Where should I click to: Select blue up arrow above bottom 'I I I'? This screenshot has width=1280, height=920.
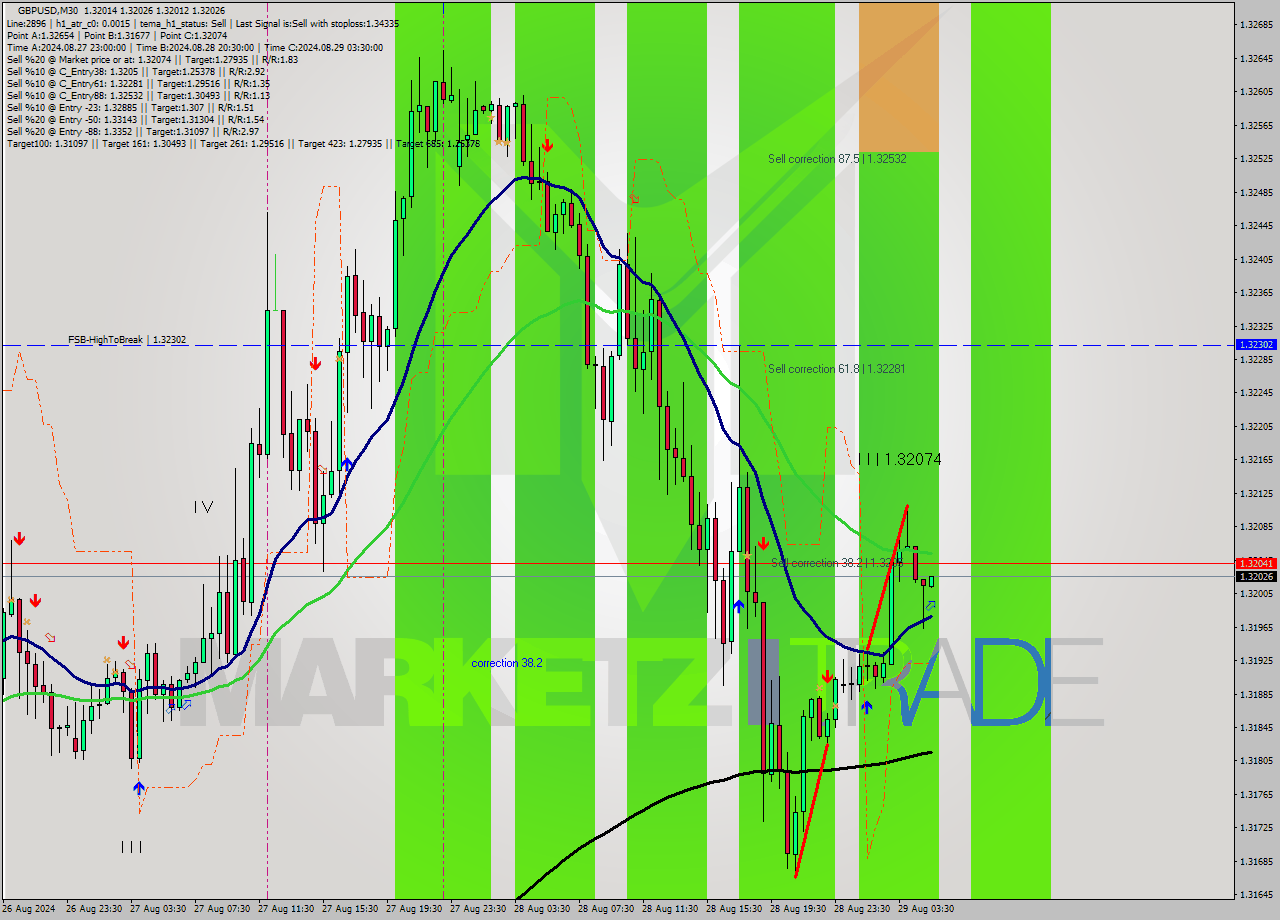139,789
